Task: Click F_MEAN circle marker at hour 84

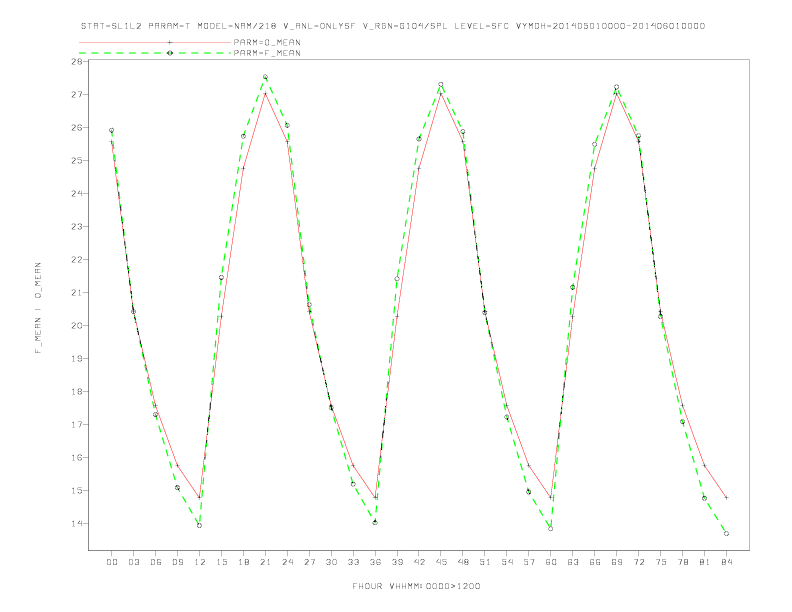Action: coord(726,534)
